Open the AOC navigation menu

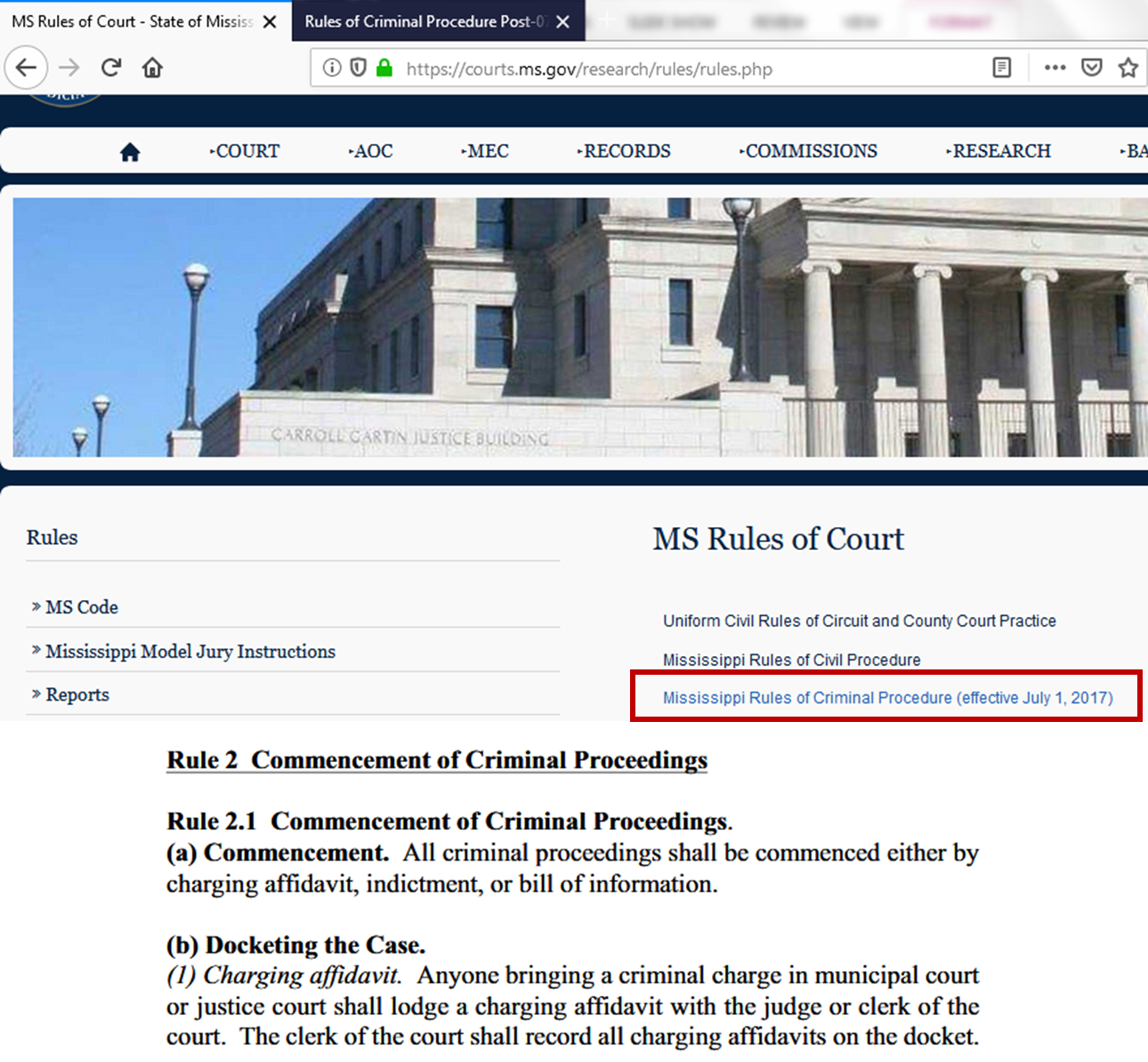point(370,151)
